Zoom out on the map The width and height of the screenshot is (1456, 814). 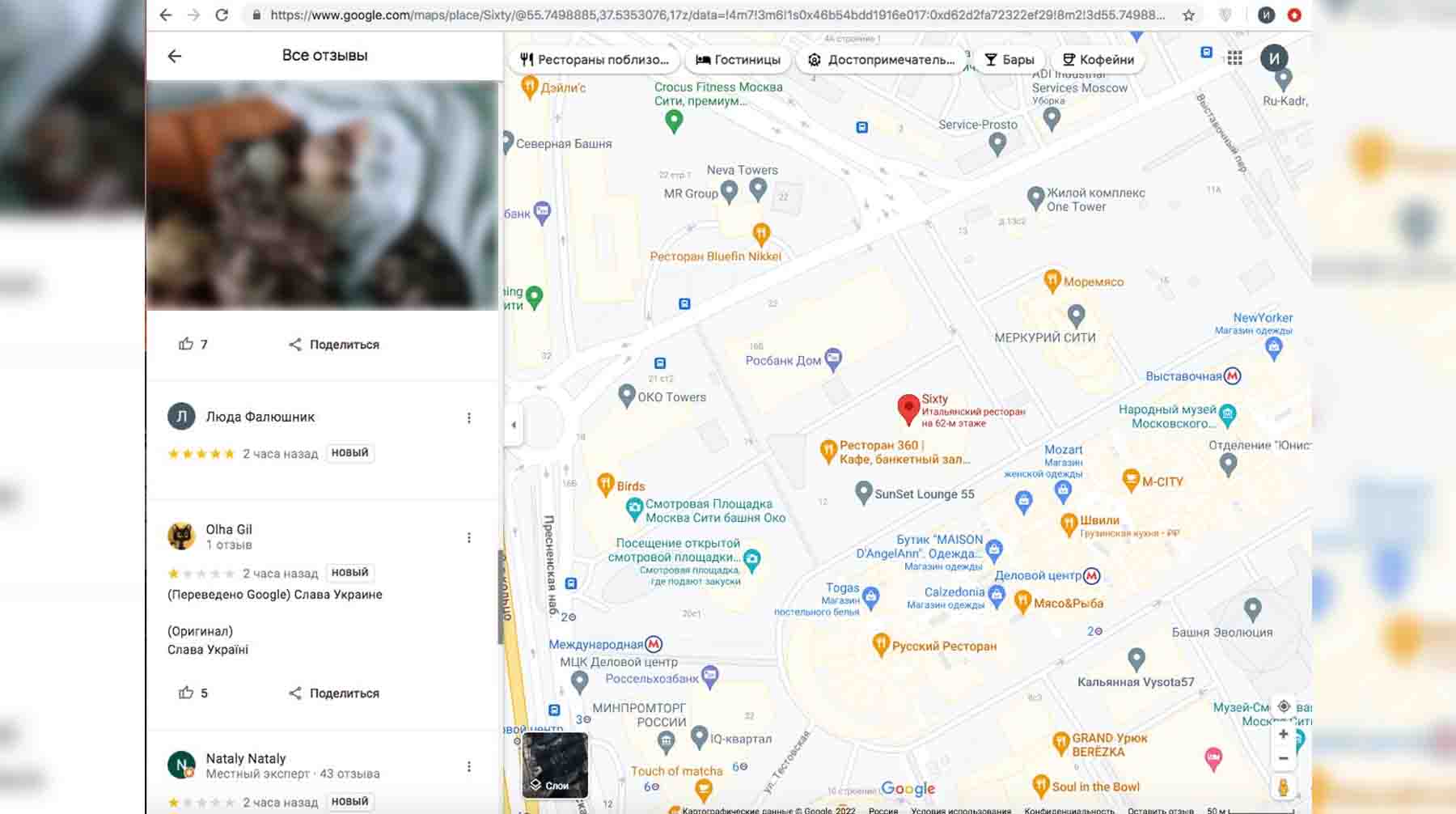(x=1283, y=758)
